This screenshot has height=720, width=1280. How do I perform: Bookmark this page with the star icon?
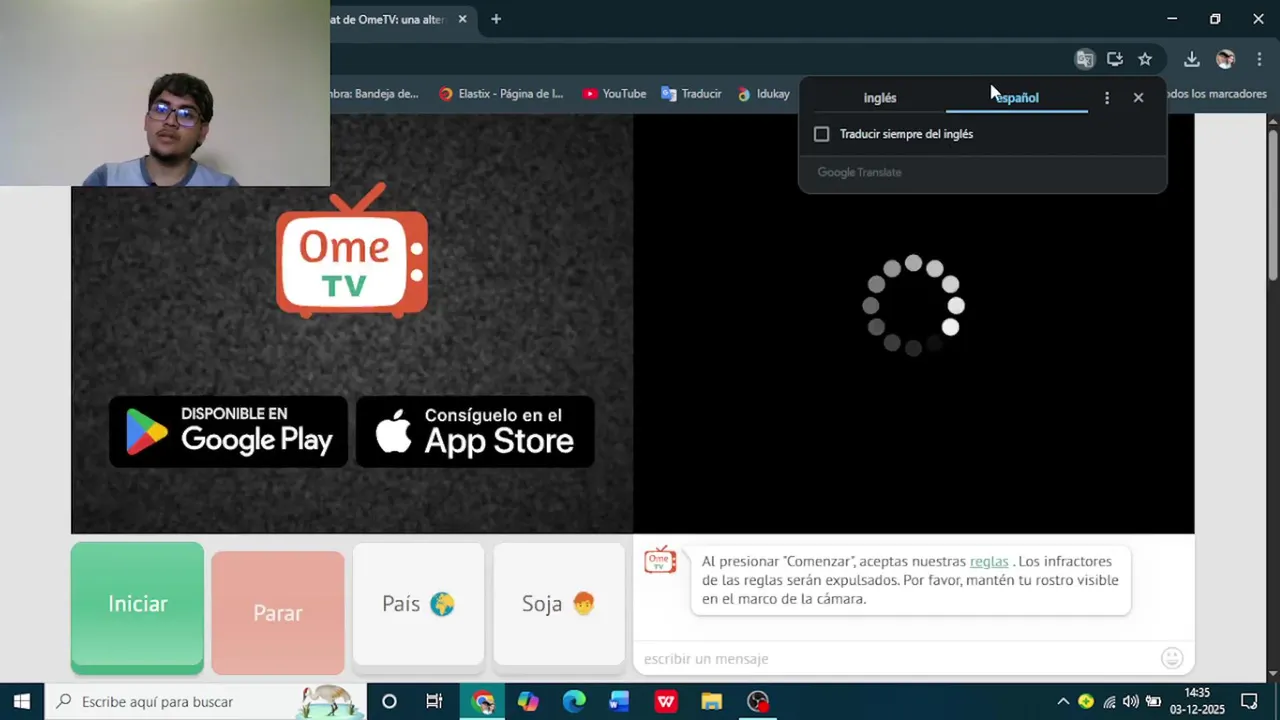pos(1145,59)
